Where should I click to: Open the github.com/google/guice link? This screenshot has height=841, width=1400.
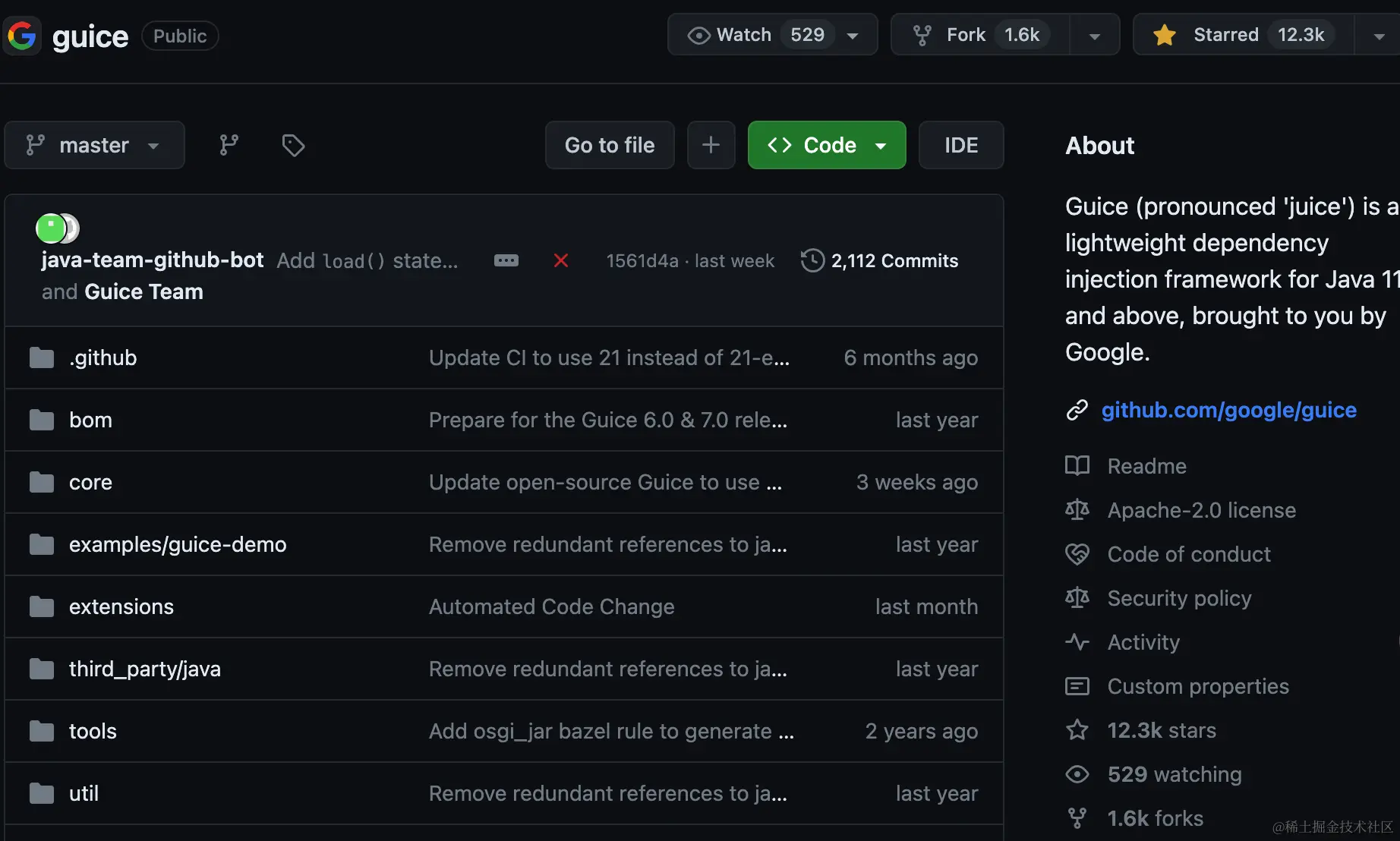point(1228,410)
